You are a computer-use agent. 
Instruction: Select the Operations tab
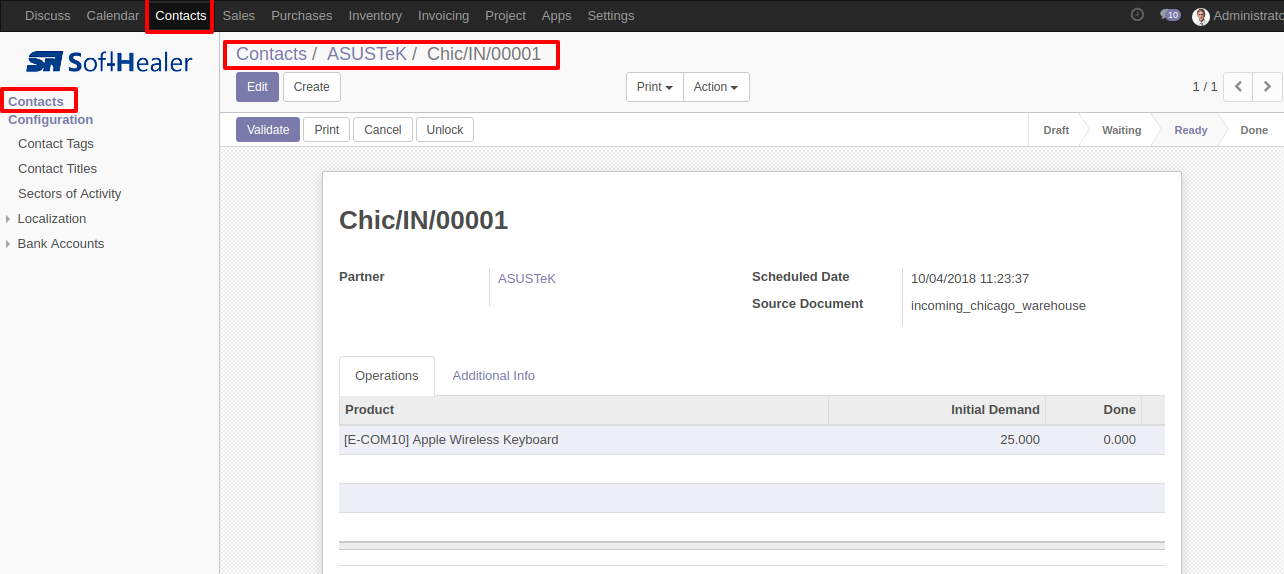[387, 376]
